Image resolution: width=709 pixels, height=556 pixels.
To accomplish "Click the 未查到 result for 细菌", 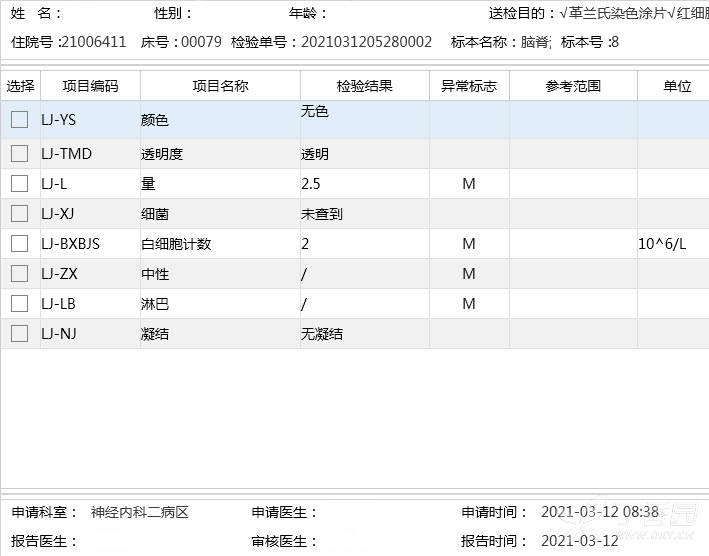I will tap(322, 214).
